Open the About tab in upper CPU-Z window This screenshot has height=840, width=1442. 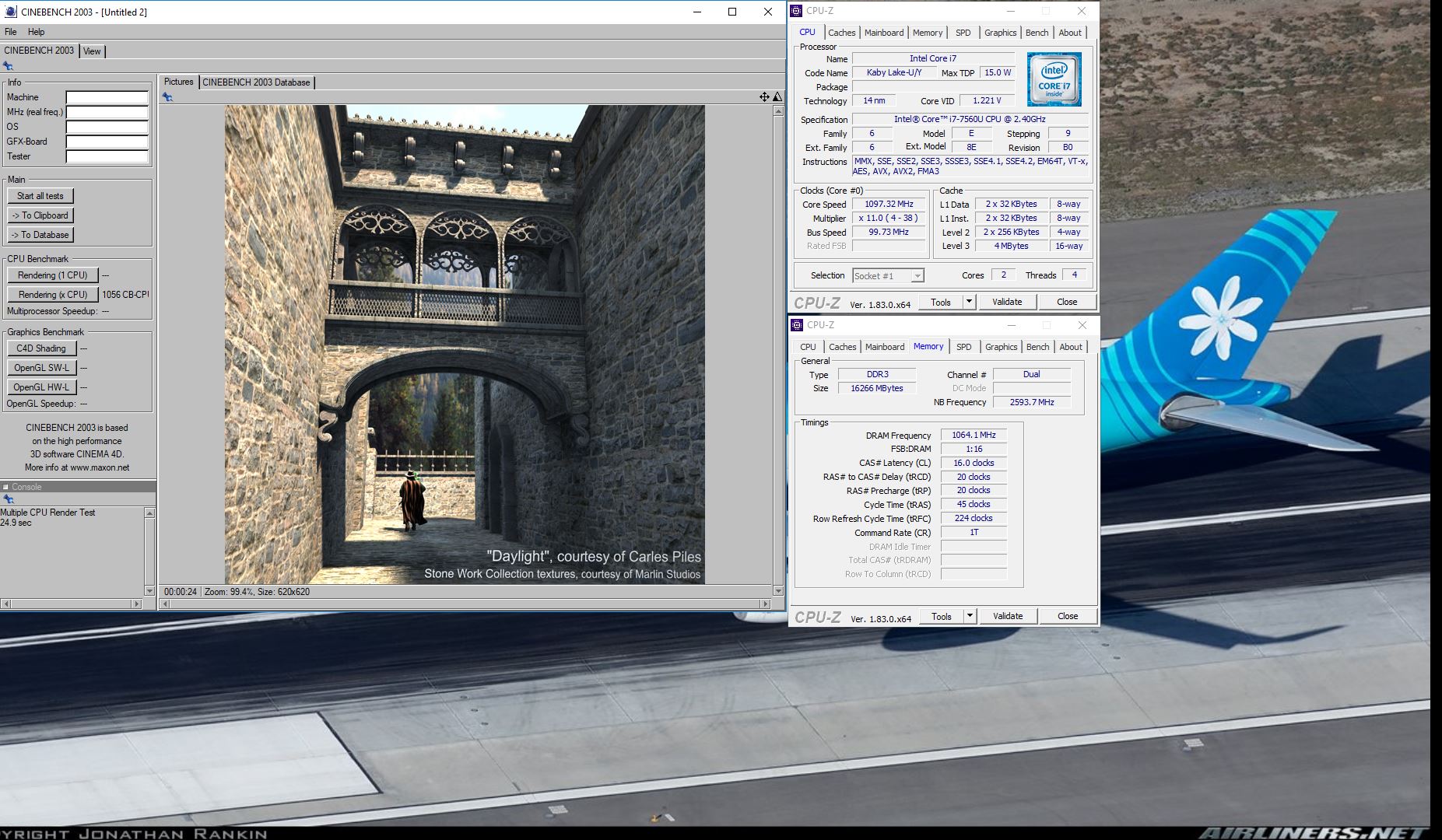coord(1070,33)
